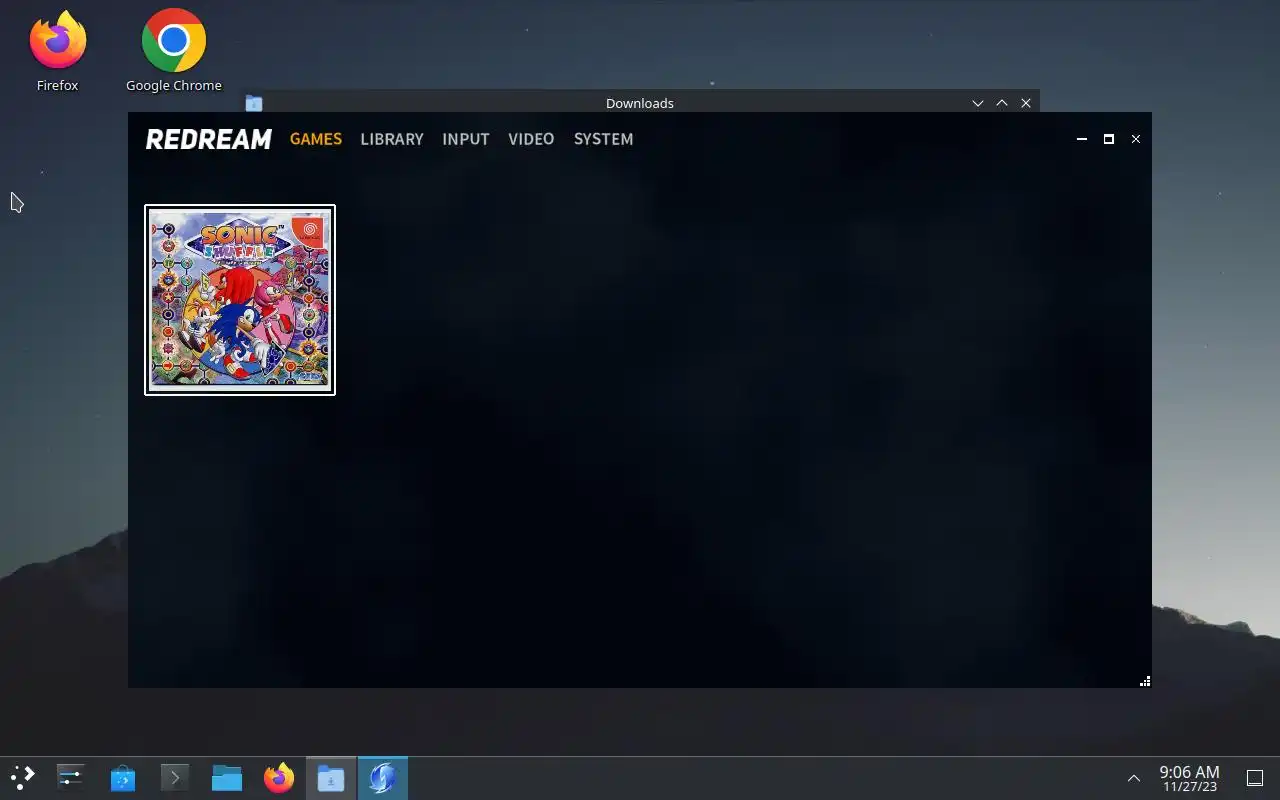Launch Firefox from the taskbar
The image size is (1280, 800).
tap(279, 778)
